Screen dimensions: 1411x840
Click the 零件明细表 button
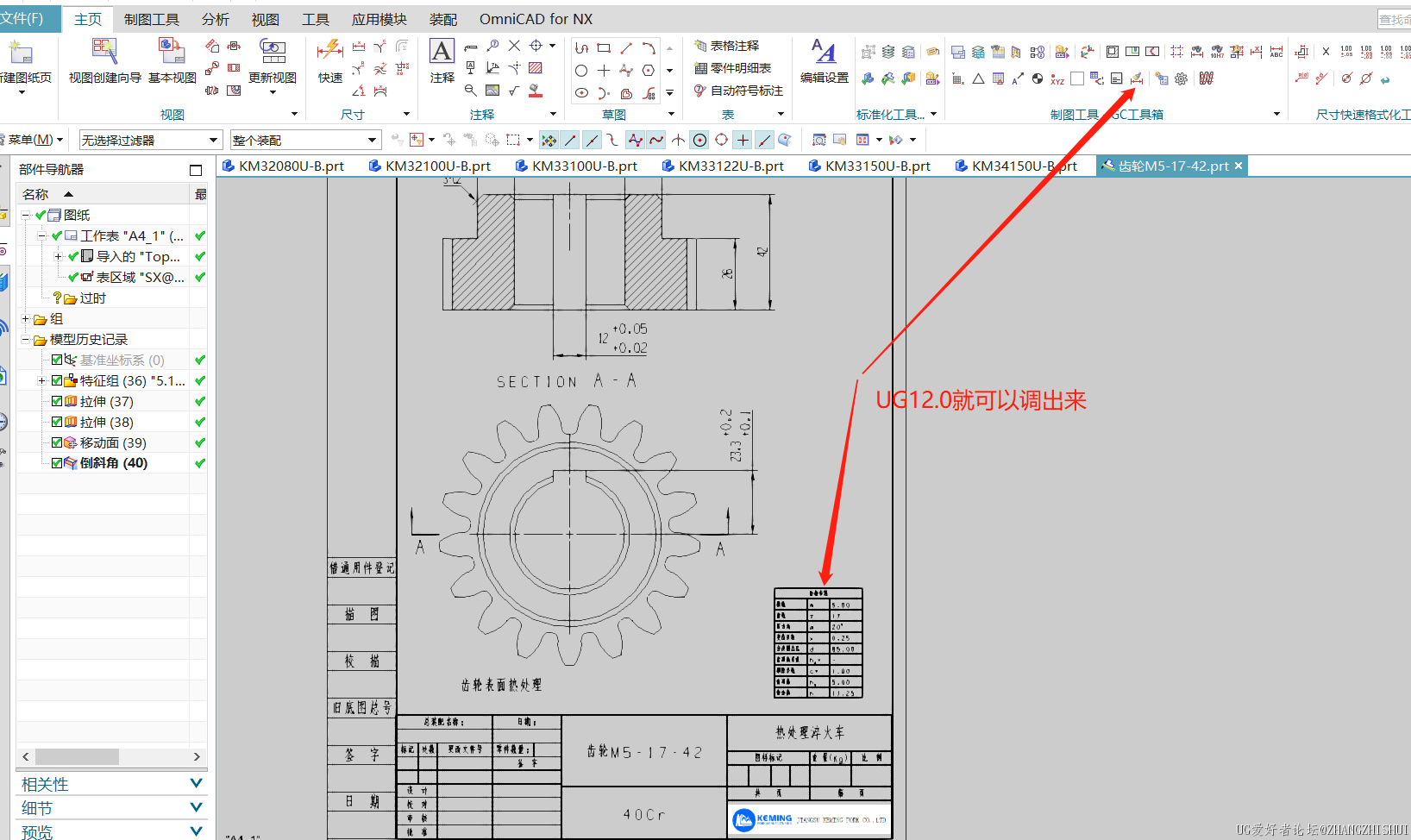[733, 68]
